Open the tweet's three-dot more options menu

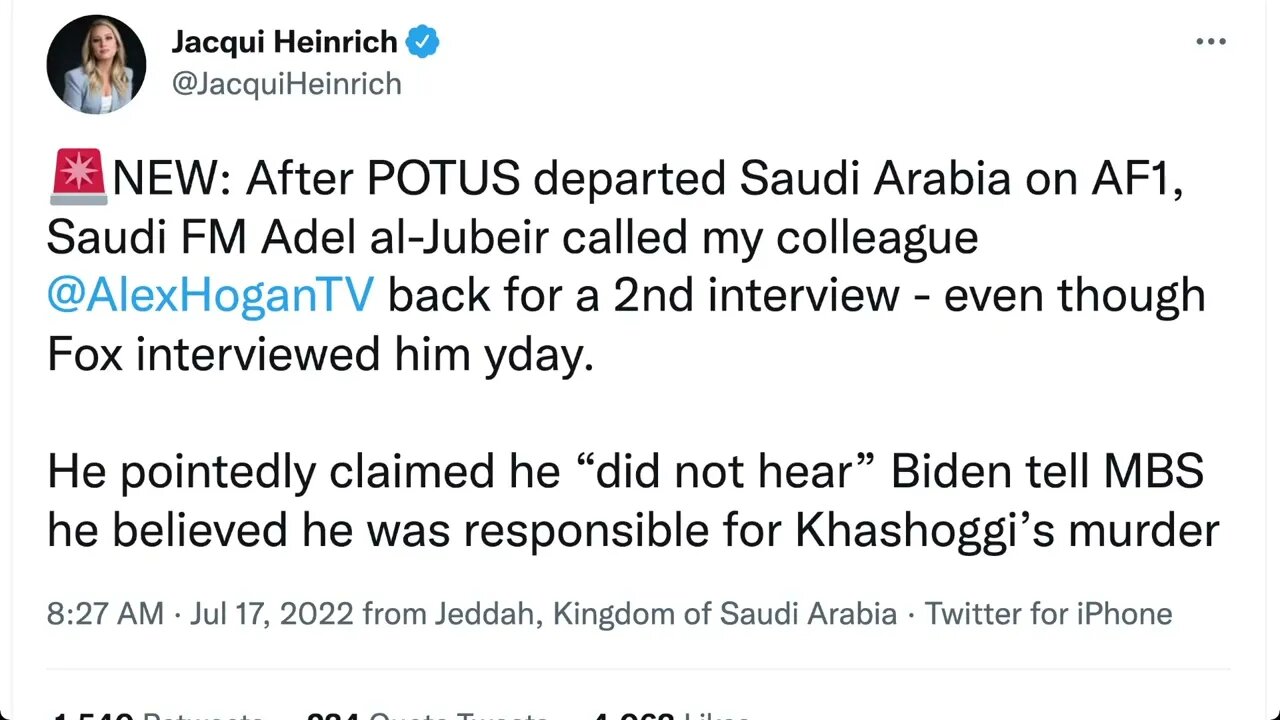(1210, 42)
